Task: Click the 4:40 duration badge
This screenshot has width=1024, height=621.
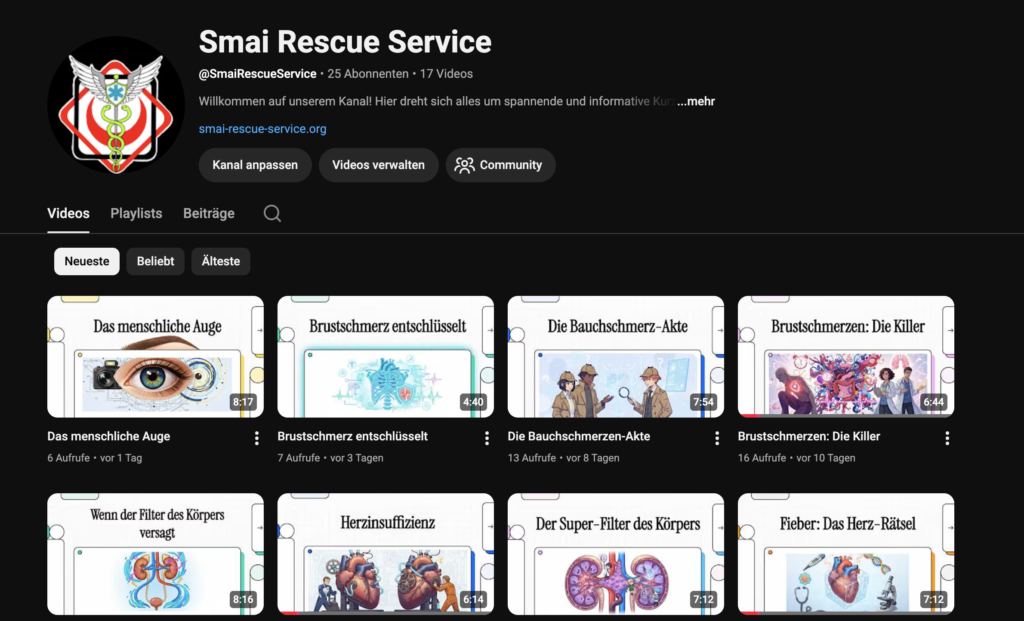Action: (473, 402)
